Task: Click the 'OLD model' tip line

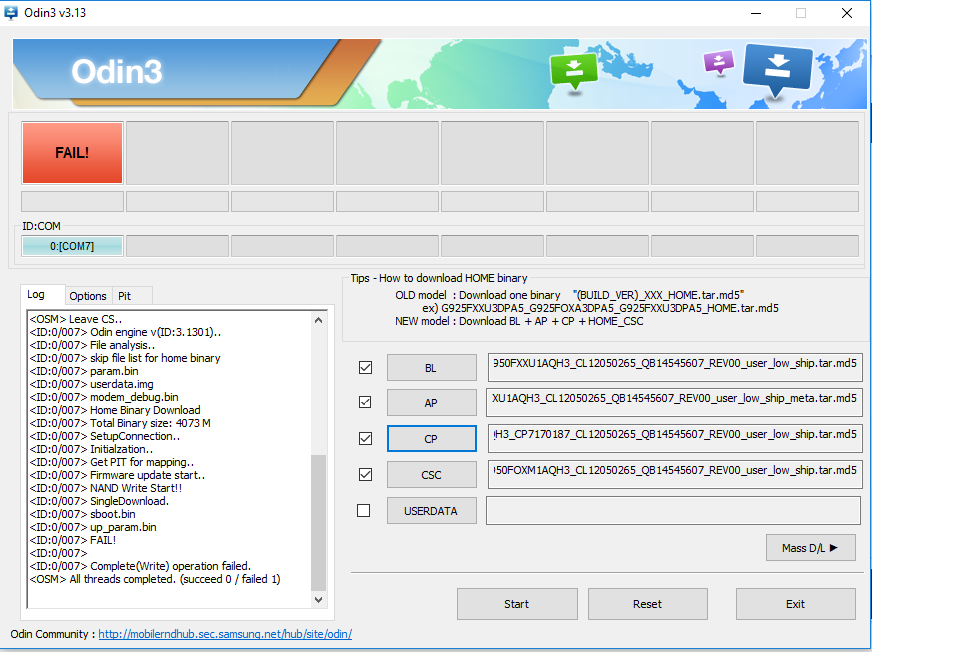Action: click(570, 295)
